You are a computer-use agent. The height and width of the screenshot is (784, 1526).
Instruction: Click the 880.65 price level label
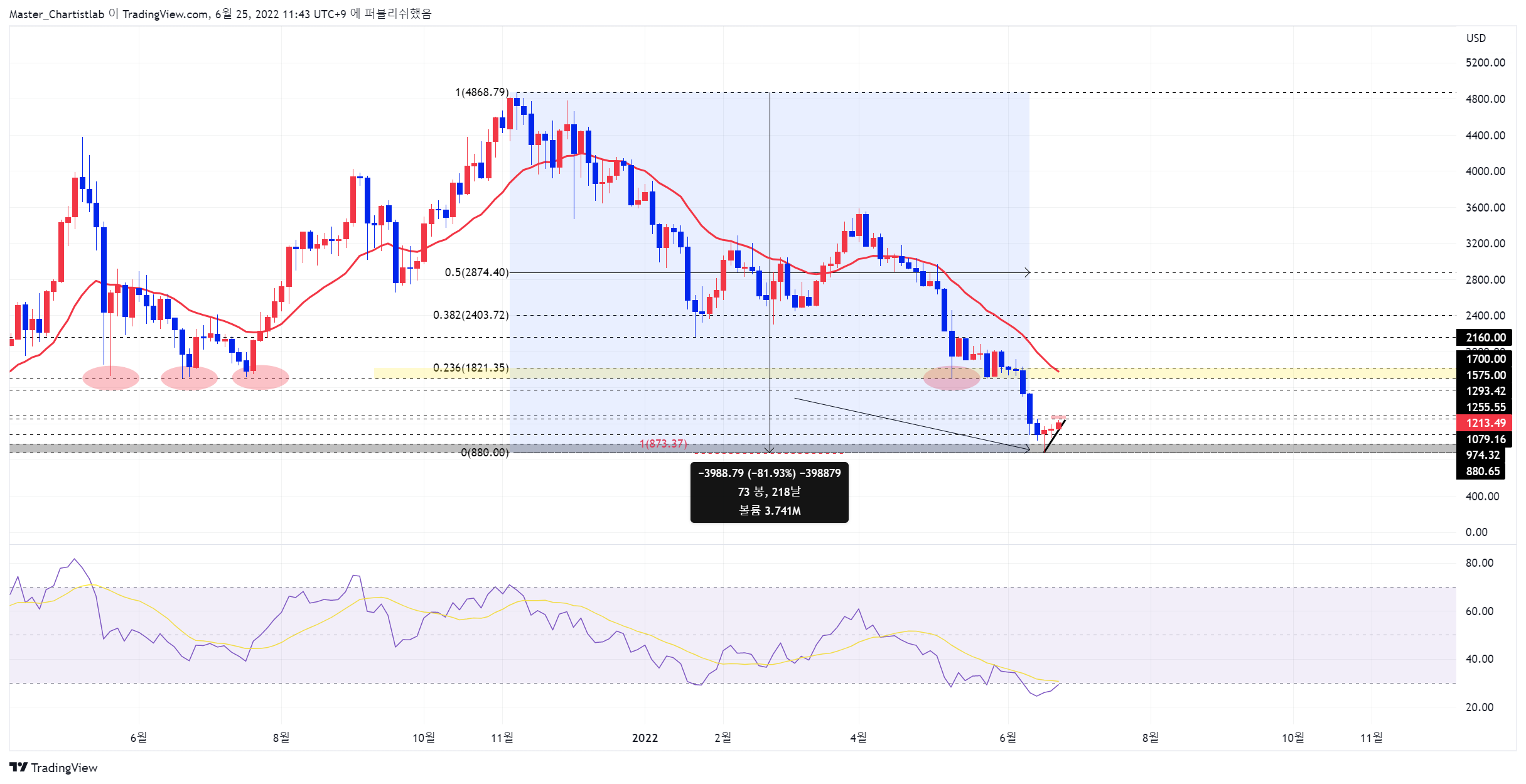click(1481, 471)
